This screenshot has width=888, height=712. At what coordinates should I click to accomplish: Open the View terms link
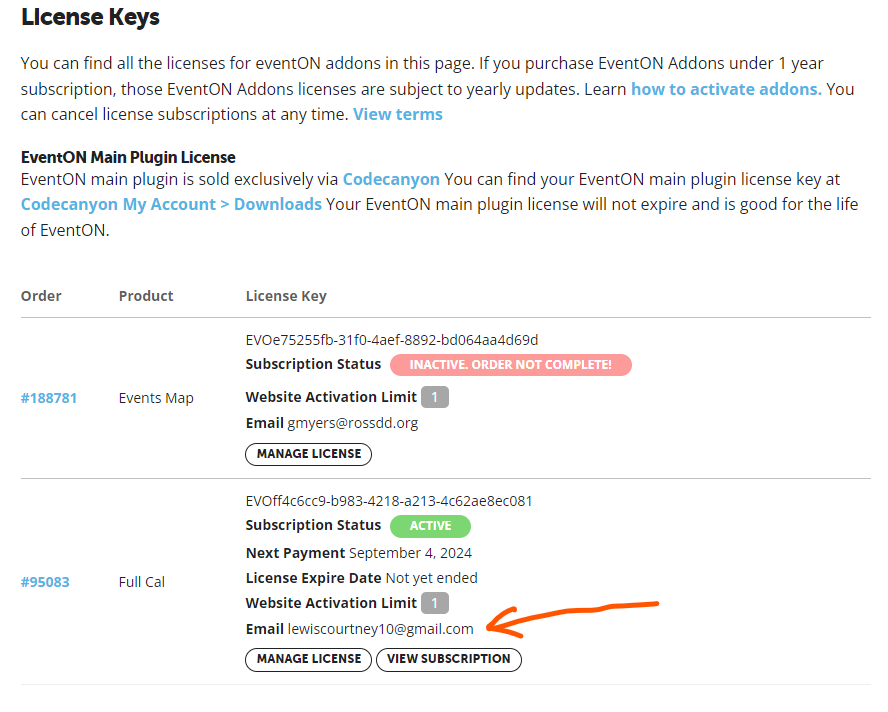(x=398, y=114)
